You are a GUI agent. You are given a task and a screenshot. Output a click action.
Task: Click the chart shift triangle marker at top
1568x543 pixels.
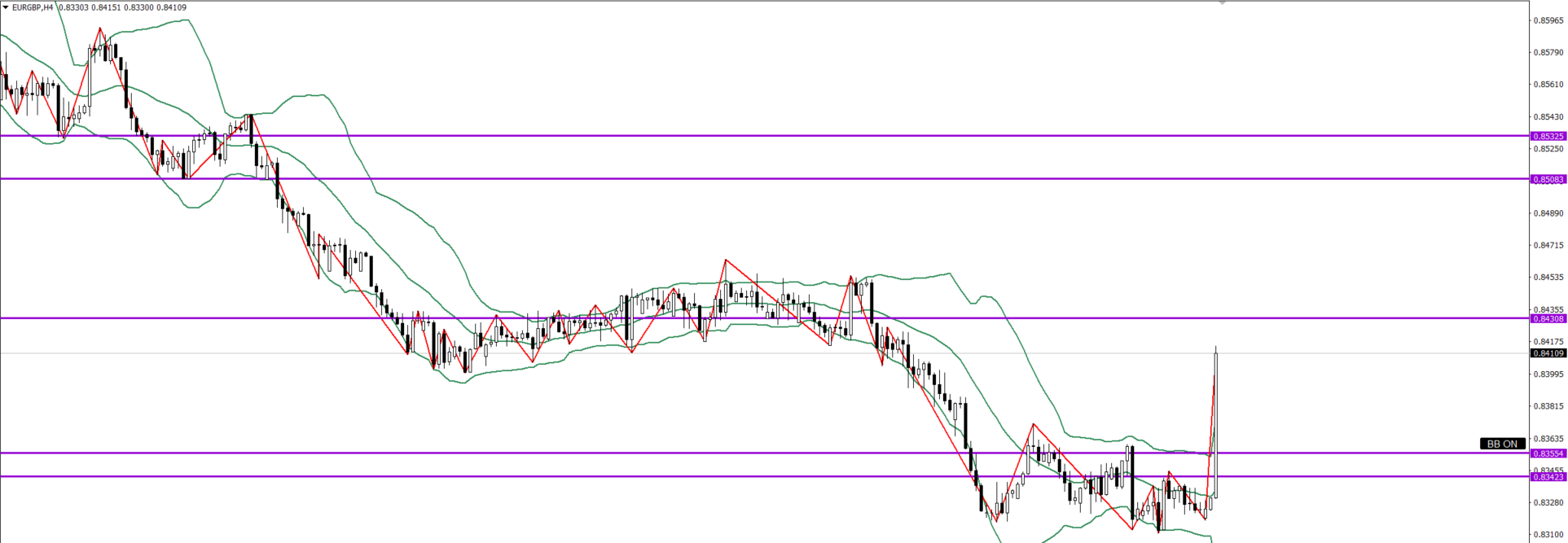click(x=1222, y=3)
